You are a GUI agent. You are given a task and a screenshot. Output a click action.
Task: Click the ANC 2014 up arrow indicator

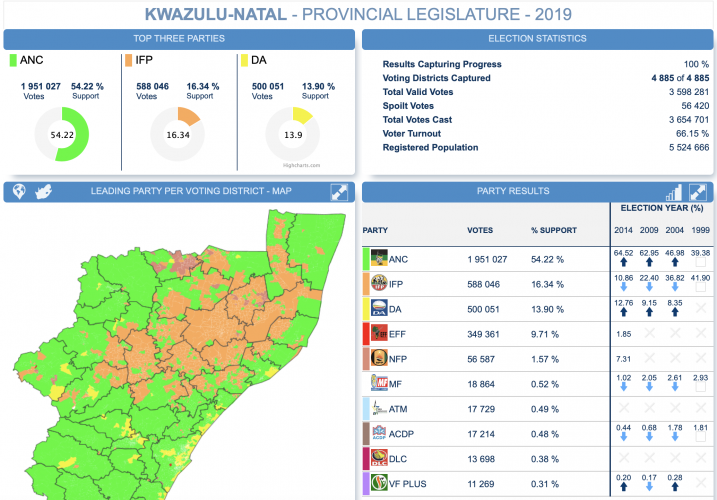[623, 267]
